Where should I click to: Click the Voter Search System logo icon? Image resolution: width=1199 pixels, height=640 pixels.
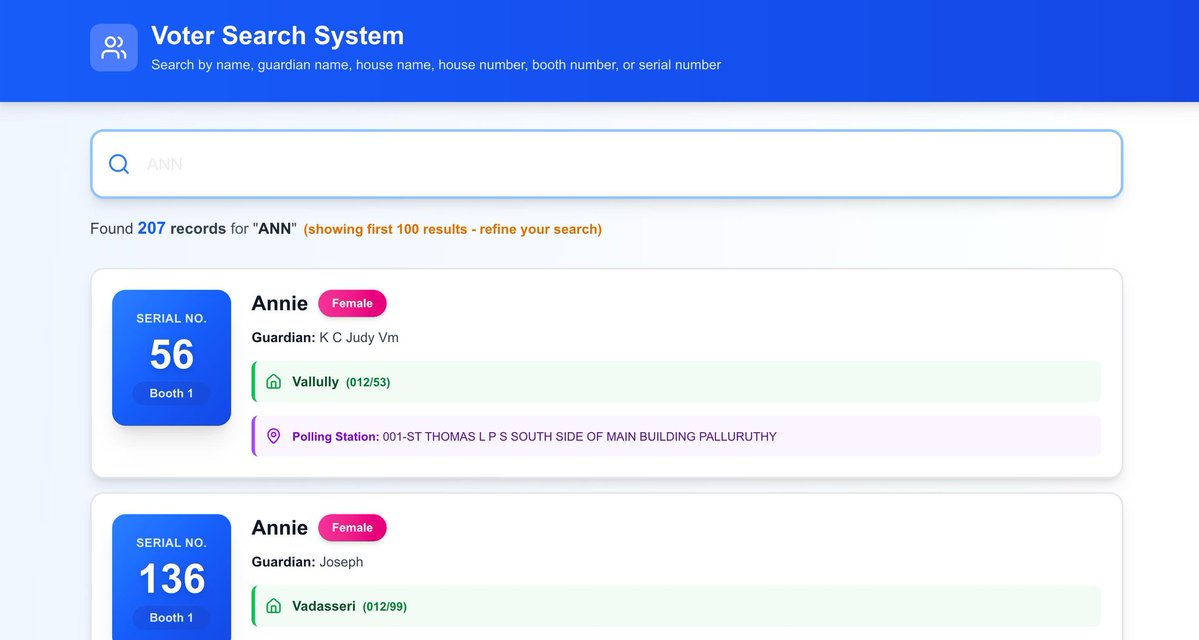point(113,46)
